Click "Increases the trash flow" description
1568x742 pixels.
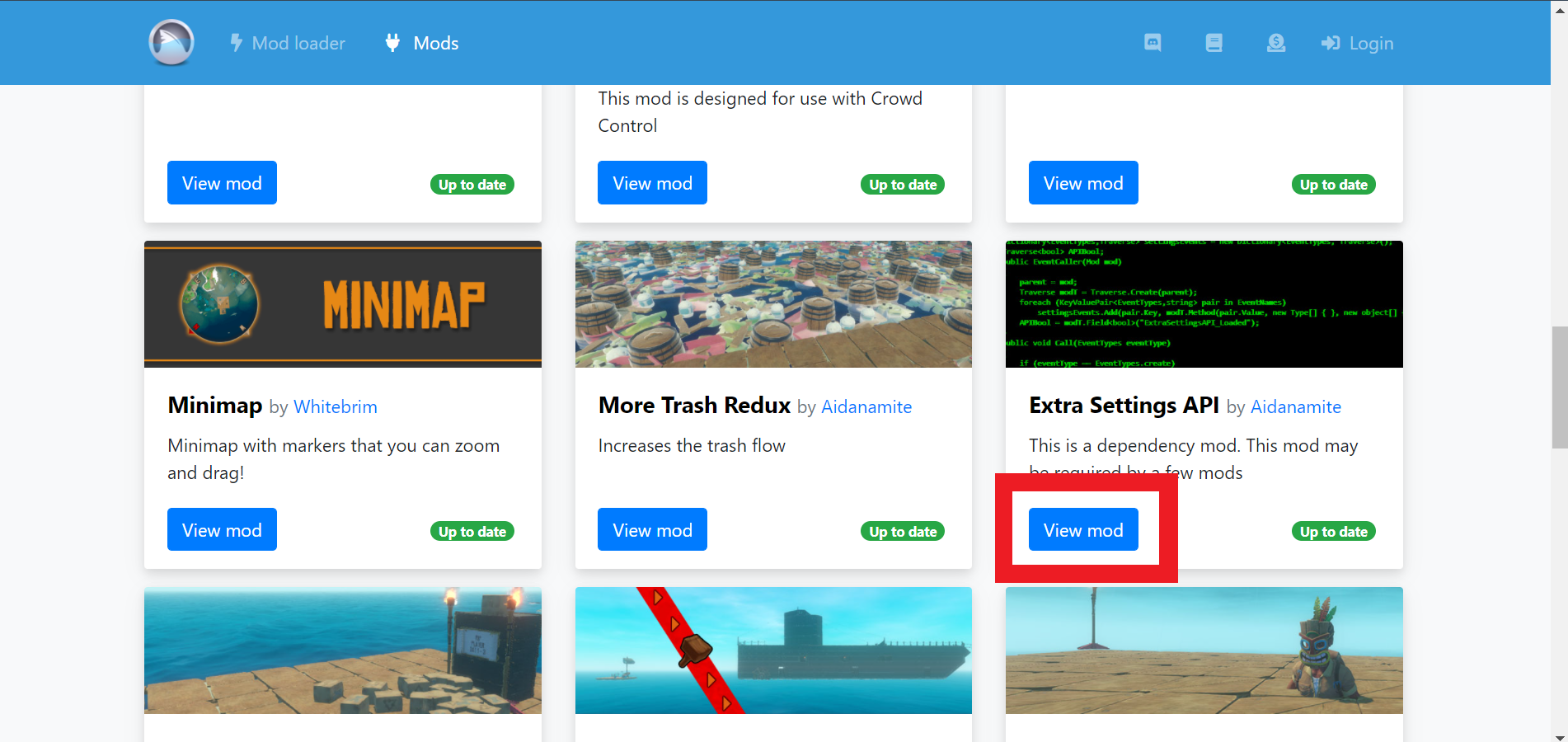(x=692, y=445)
